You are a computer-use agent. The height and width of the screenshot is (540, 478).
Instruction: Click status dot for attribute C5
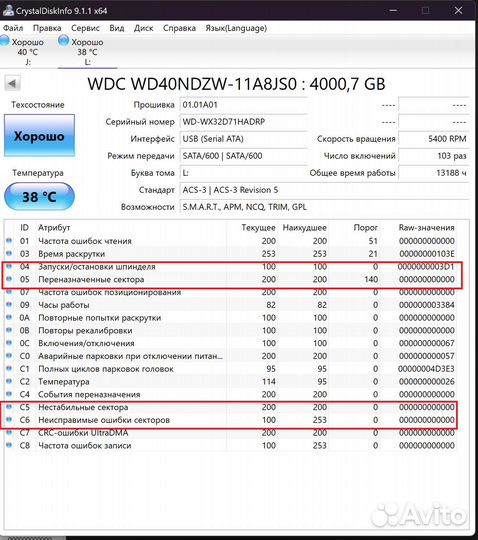coord(9,406)
